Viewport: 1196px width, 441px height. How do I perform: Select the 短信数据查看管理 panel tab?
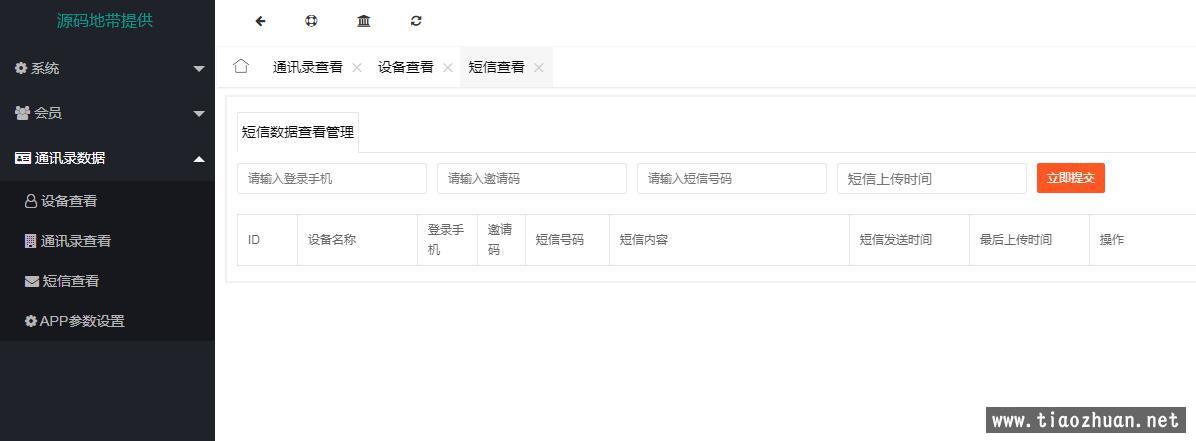tap(298, 132)
